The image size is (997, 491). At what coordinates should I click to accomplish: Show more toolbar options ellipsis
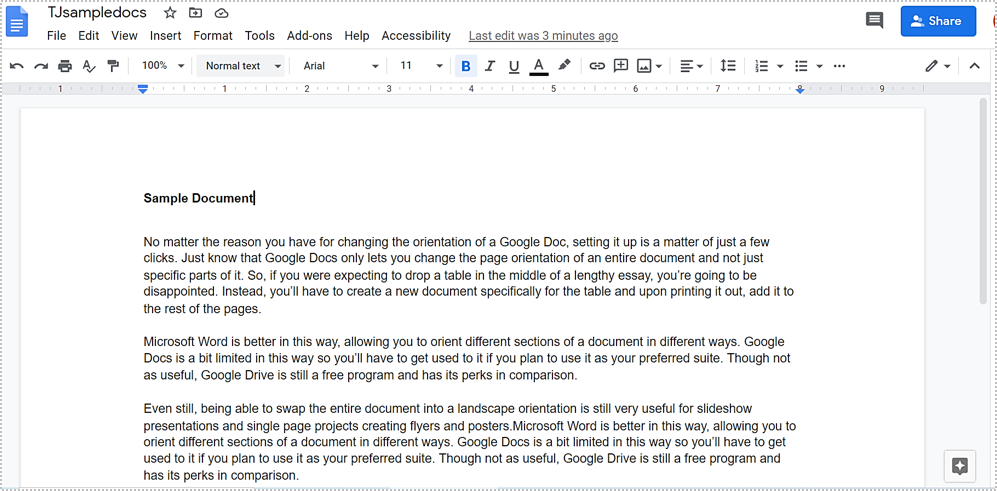tap(839, 66)
